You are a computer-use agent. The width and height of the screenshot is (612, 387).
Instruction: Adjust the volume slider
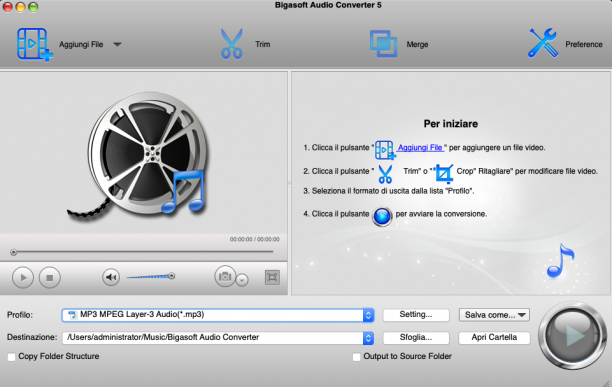pos(150,277)
